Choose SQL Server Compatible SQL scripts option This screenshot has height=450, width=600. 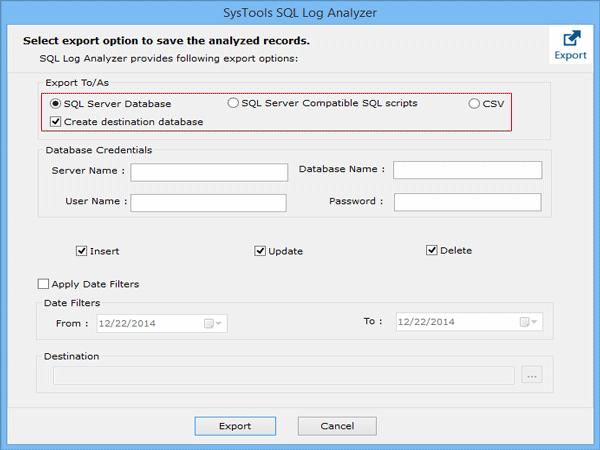233,103
